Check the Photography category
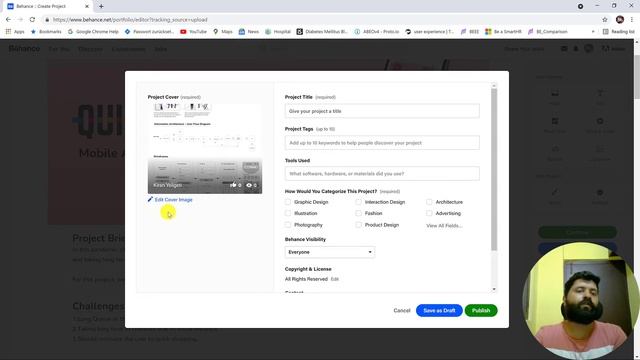Image resolution: width=640 pixels, height=360 pixels. pyautogui.click(x=288, y=225)
